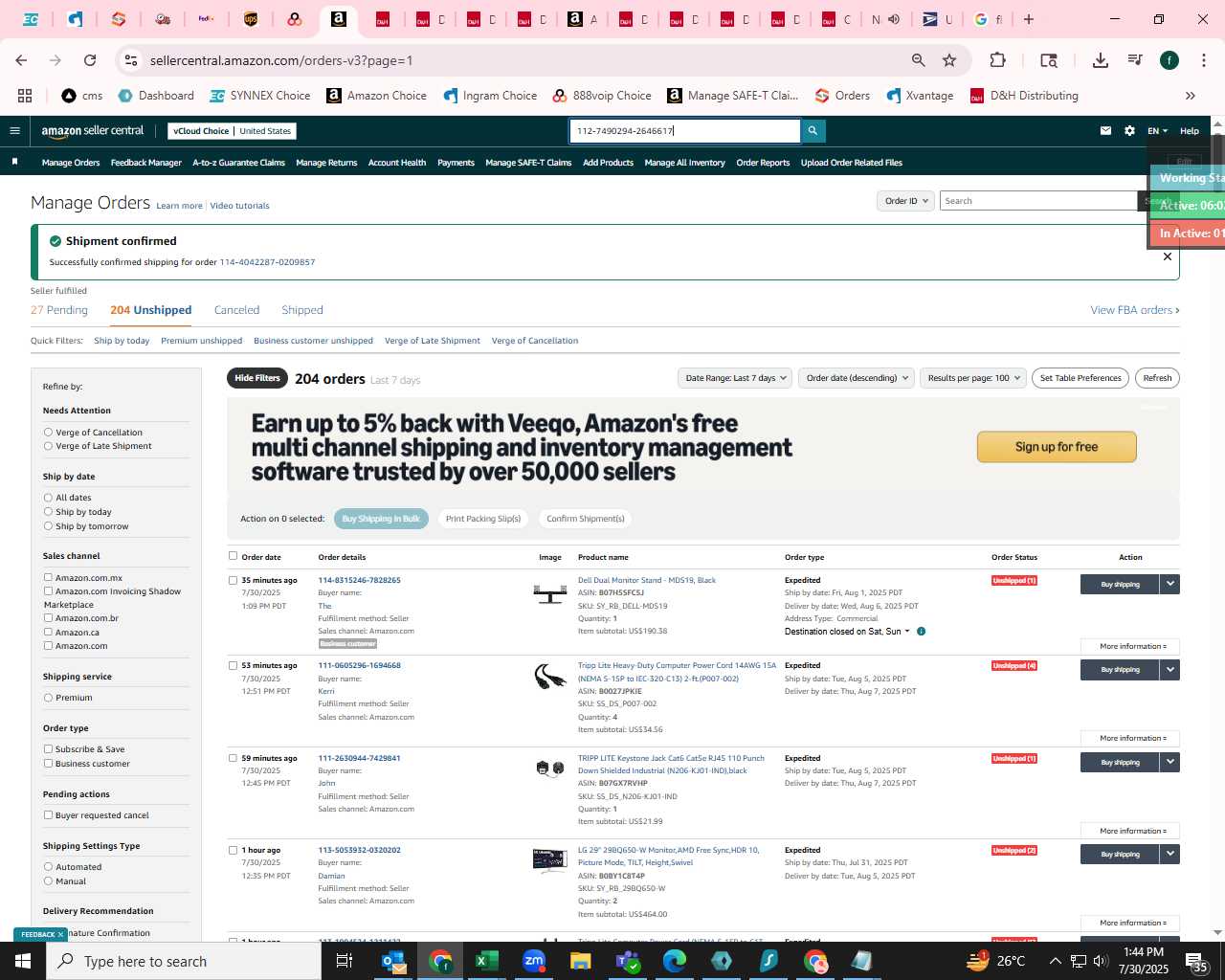Expand Destination closed on Sat, Sun dropdown

tap(847, 632)
